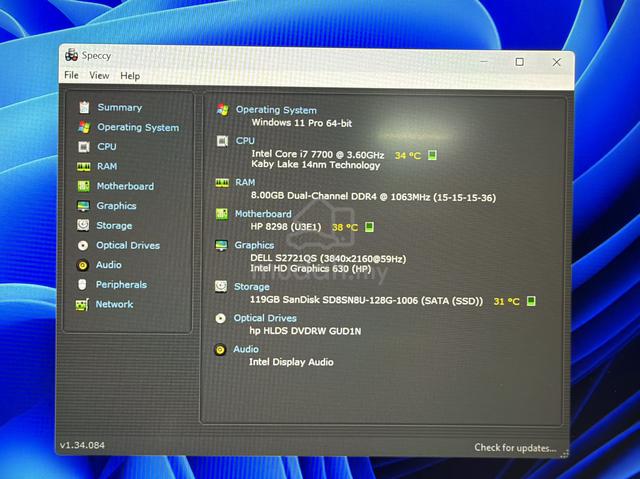Click Intel HD Graphics 630 (HP) text
This screenshot has width=640, height=479.
coord(311,268)
